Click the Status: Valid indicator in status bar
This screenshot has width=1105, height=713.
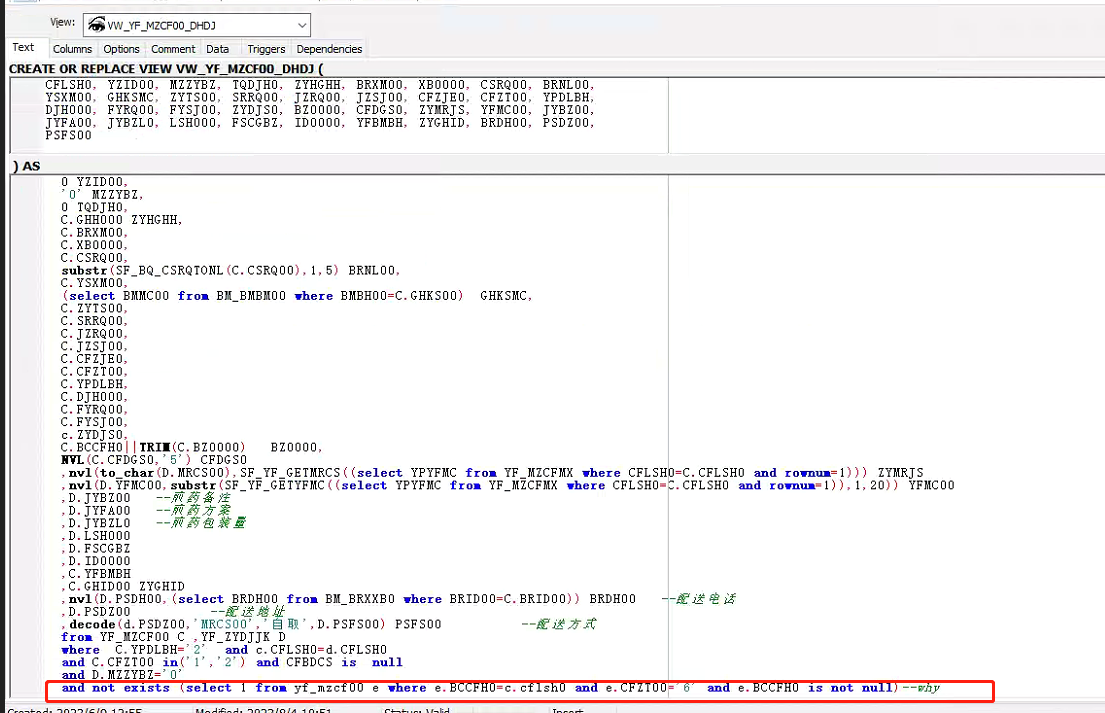414,710
